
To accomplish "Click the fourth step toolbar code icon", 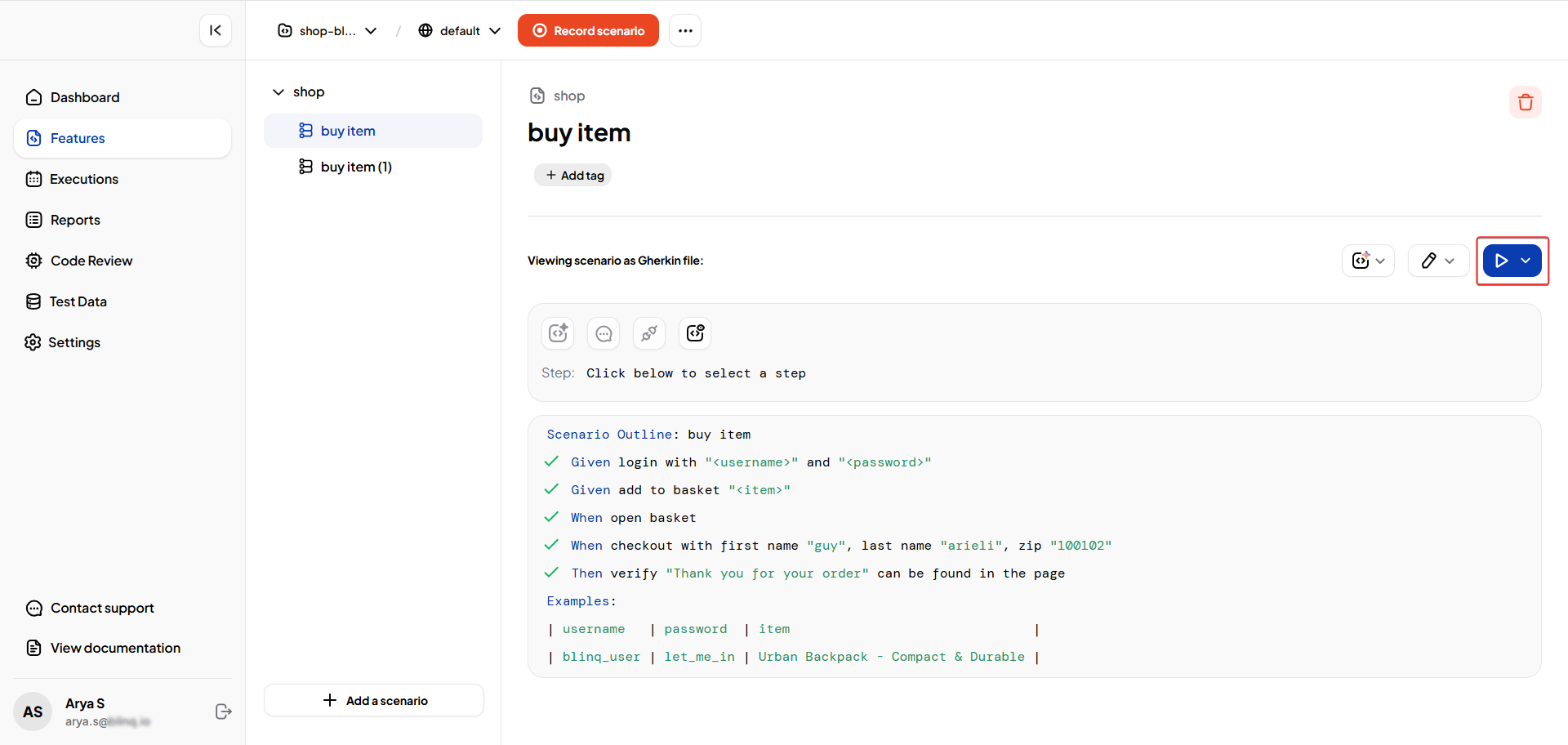I will pos(695,333).
